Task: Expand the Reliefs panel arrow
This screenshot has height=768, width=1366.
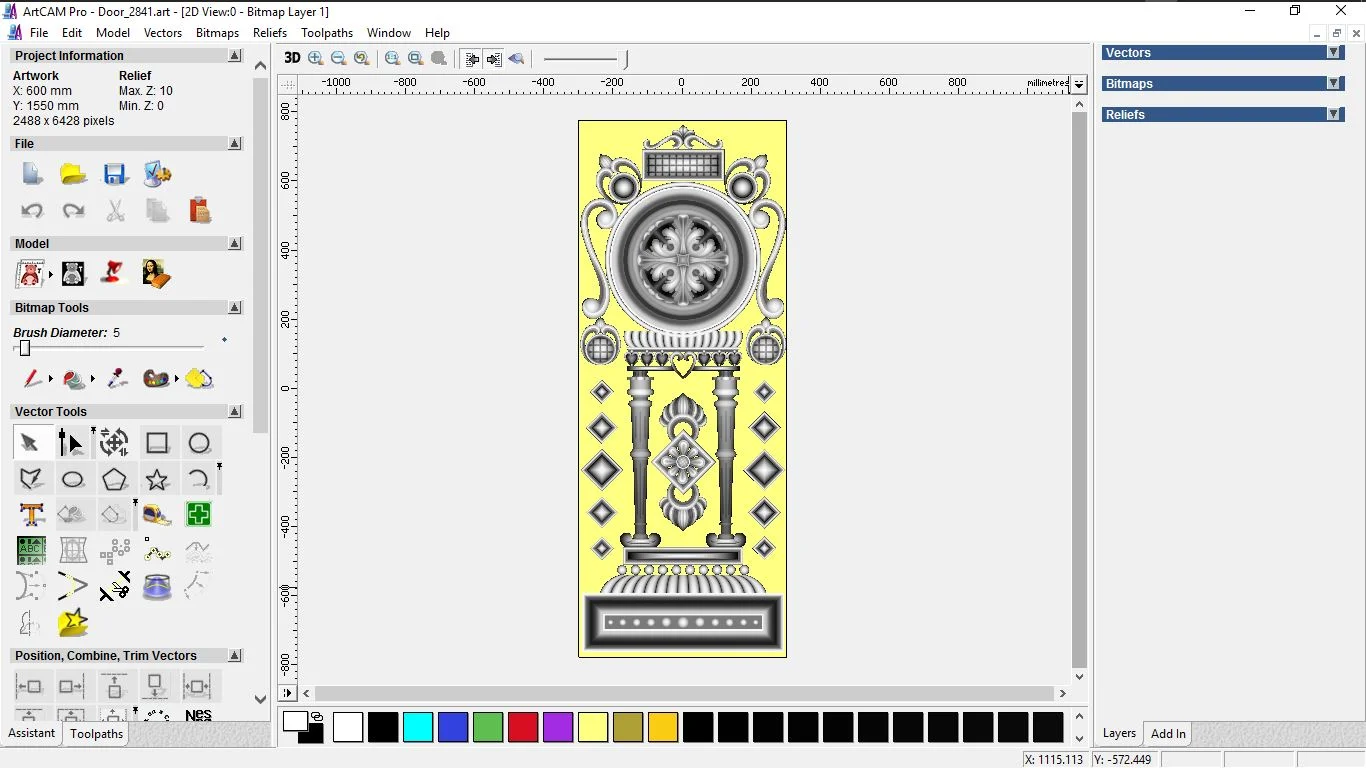Action: 1333,115
